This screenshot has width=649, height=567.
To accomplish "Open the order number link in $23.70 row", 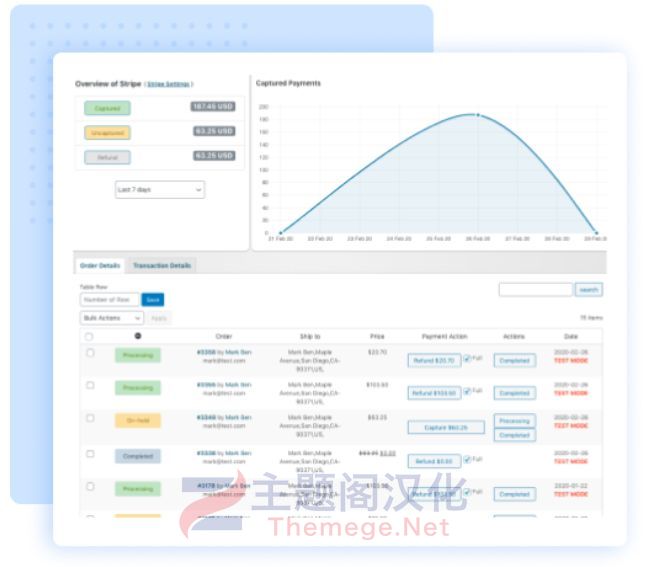I will click(x=206, y=352).
